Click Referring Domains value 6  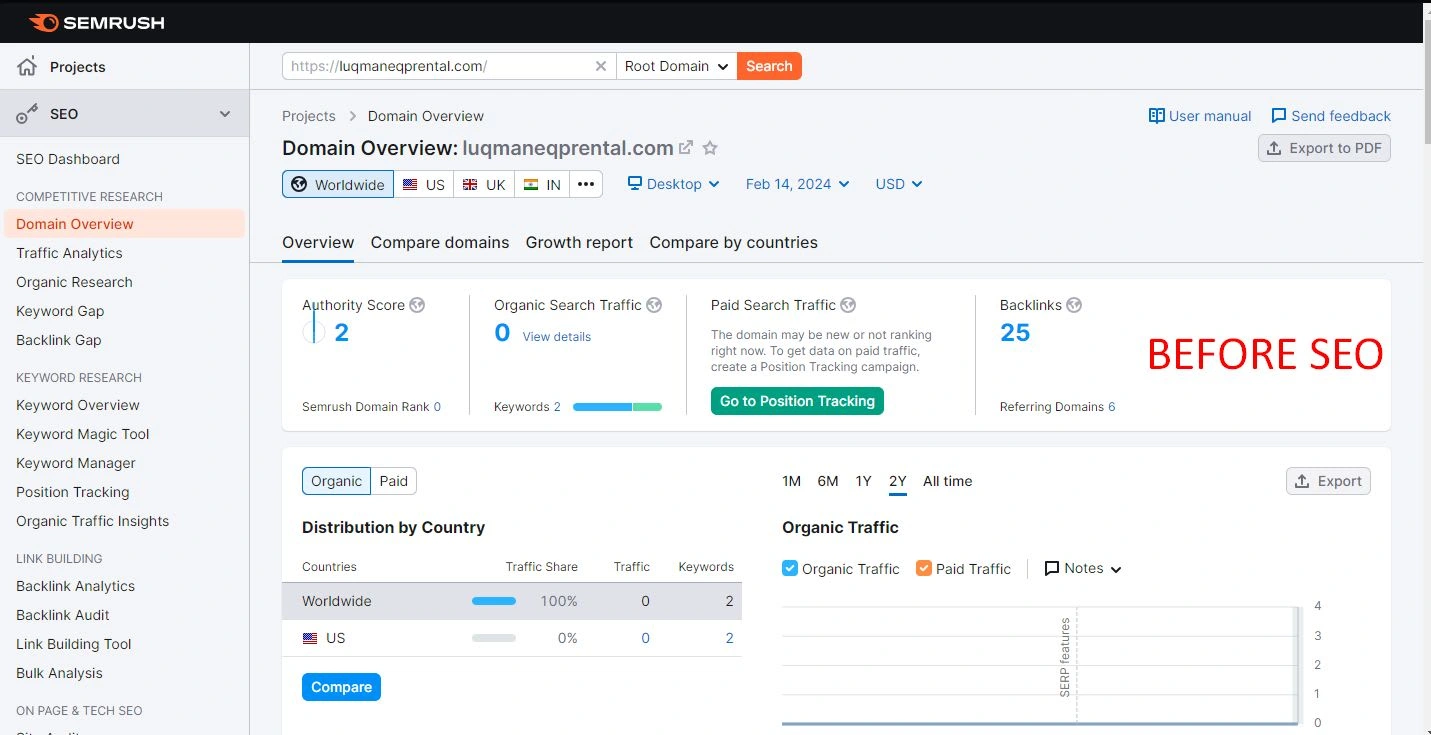(1112, 407)
